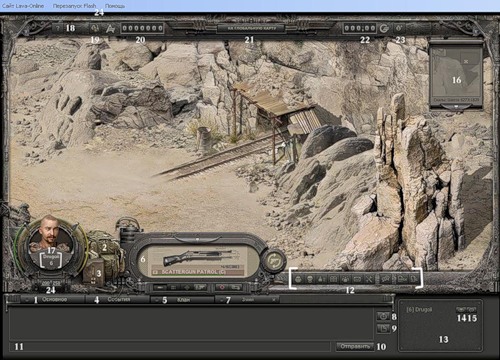This screenshot has height=360, width=500.
Task: Click the crossed tools icon
Action: 369,279
